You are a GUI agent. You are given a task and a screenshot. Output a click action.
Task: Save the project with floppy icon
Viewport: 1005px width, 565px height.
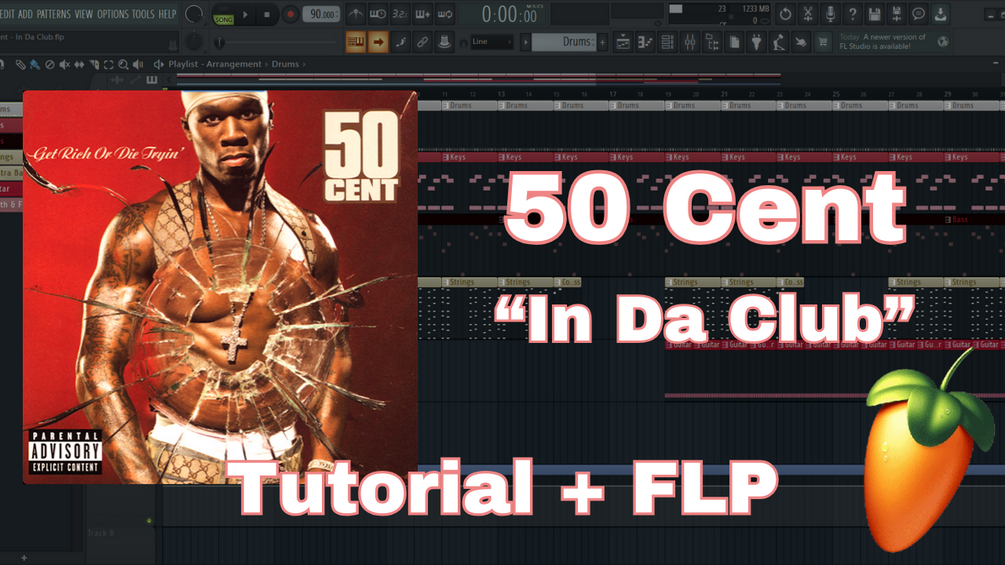[x=874, y=13]
